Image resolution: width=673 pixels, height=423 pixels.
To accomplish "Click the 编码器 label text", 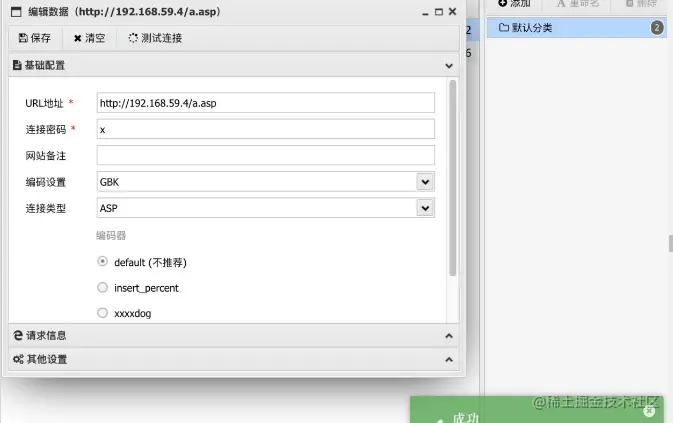I will [111, 235].
